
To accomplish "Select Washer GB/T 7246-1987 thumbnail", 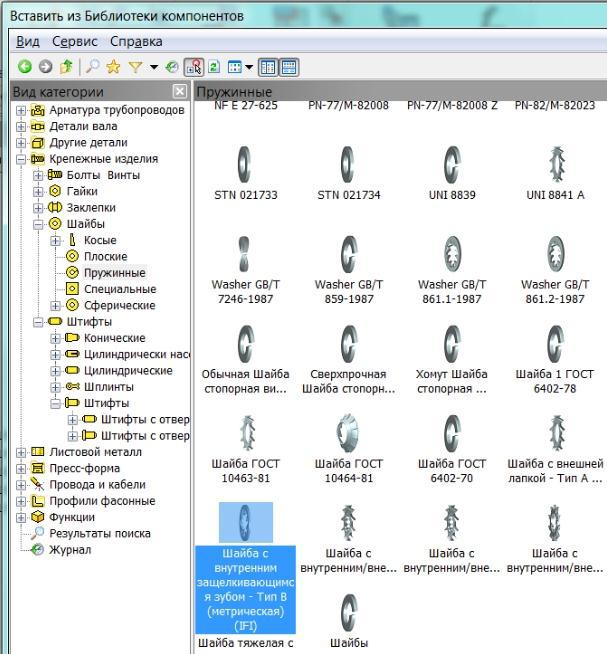I will click(x=244, y=254).
